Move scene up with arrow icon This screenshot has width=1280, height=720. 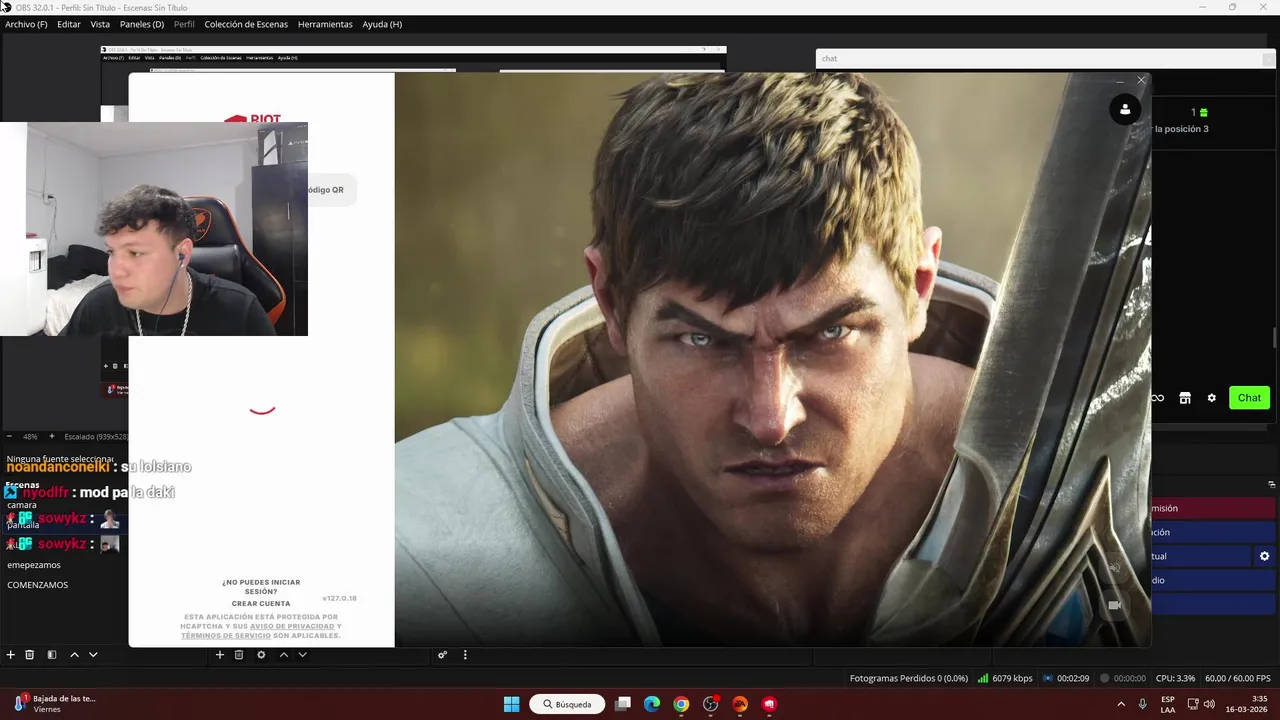point(74,655)
